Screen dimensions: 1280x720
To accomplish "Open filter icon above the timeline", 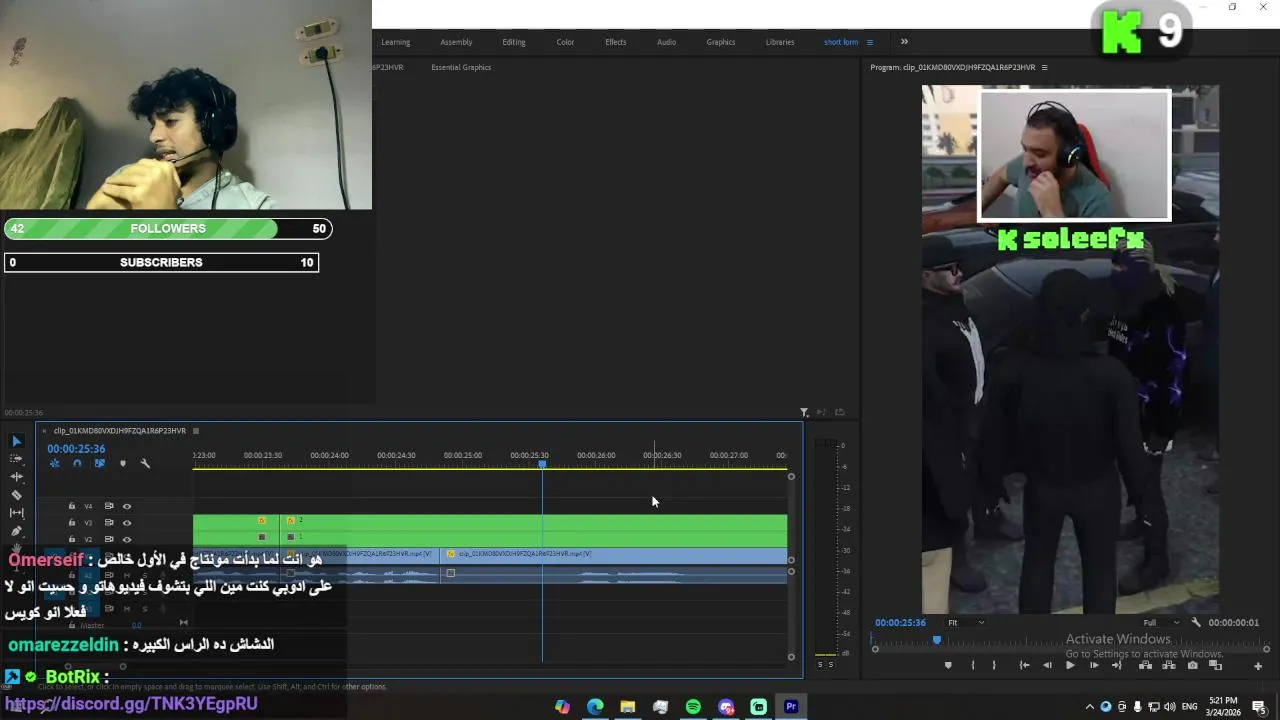I will point(804,412).
